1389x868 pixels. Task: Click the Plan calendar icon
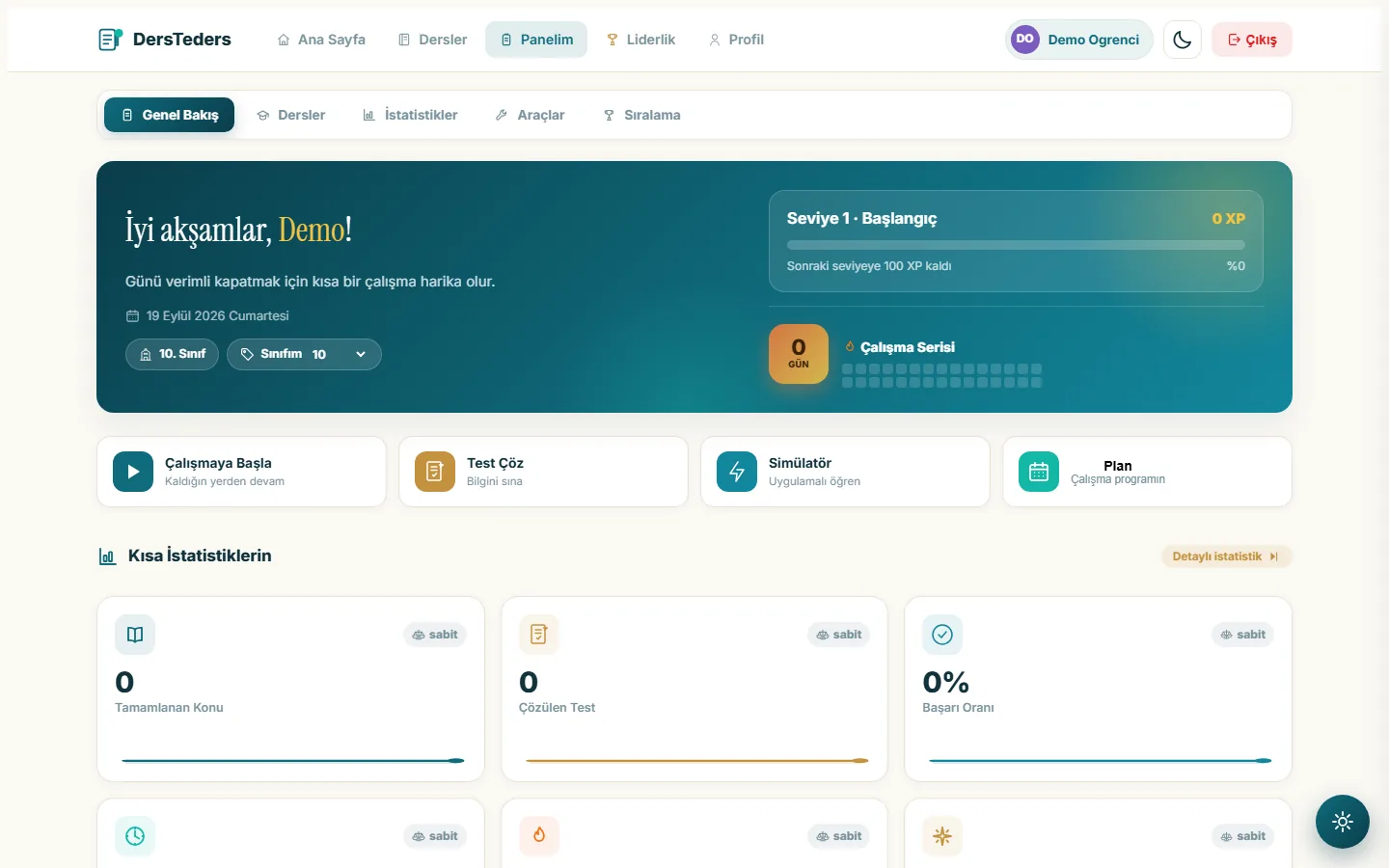(1039, 472)
